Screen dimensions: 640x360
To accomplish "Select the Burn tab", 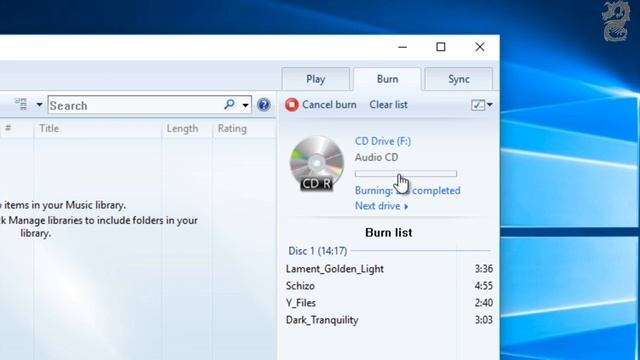I will pyautogui.click(x=387, y=79).
